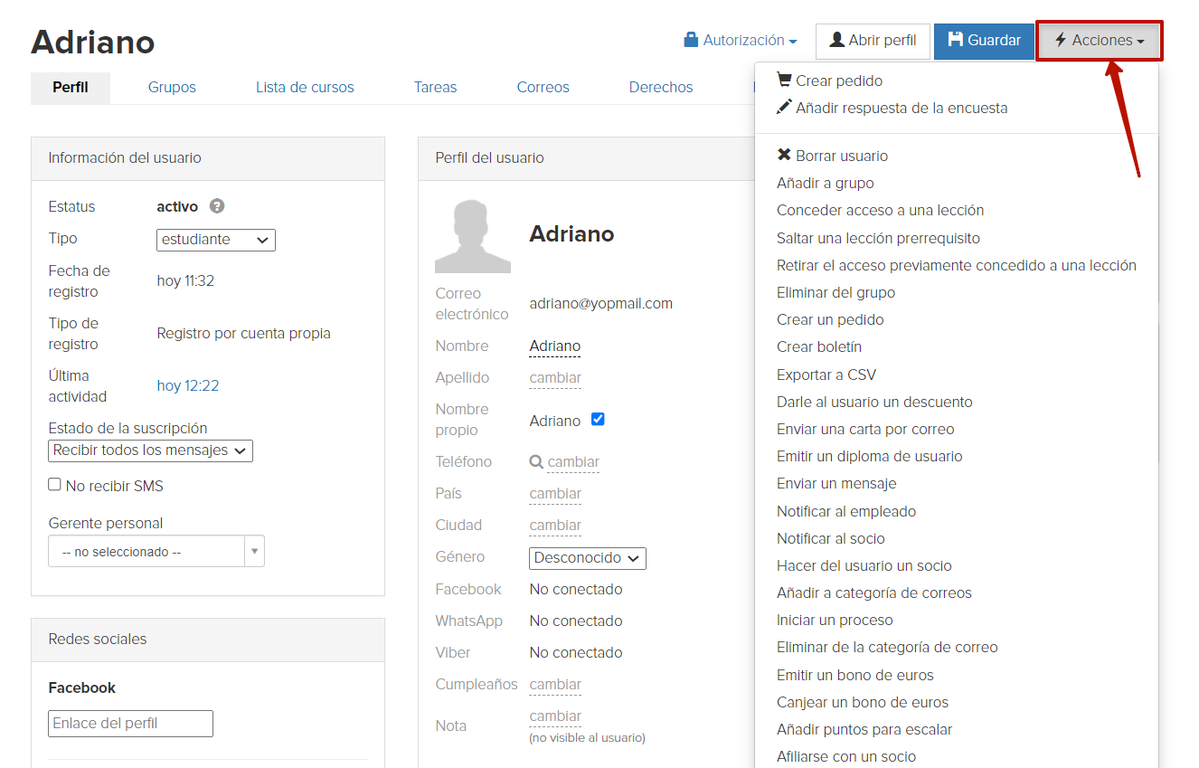Select Conceder acceso a una lección

(x=880, y=210)
